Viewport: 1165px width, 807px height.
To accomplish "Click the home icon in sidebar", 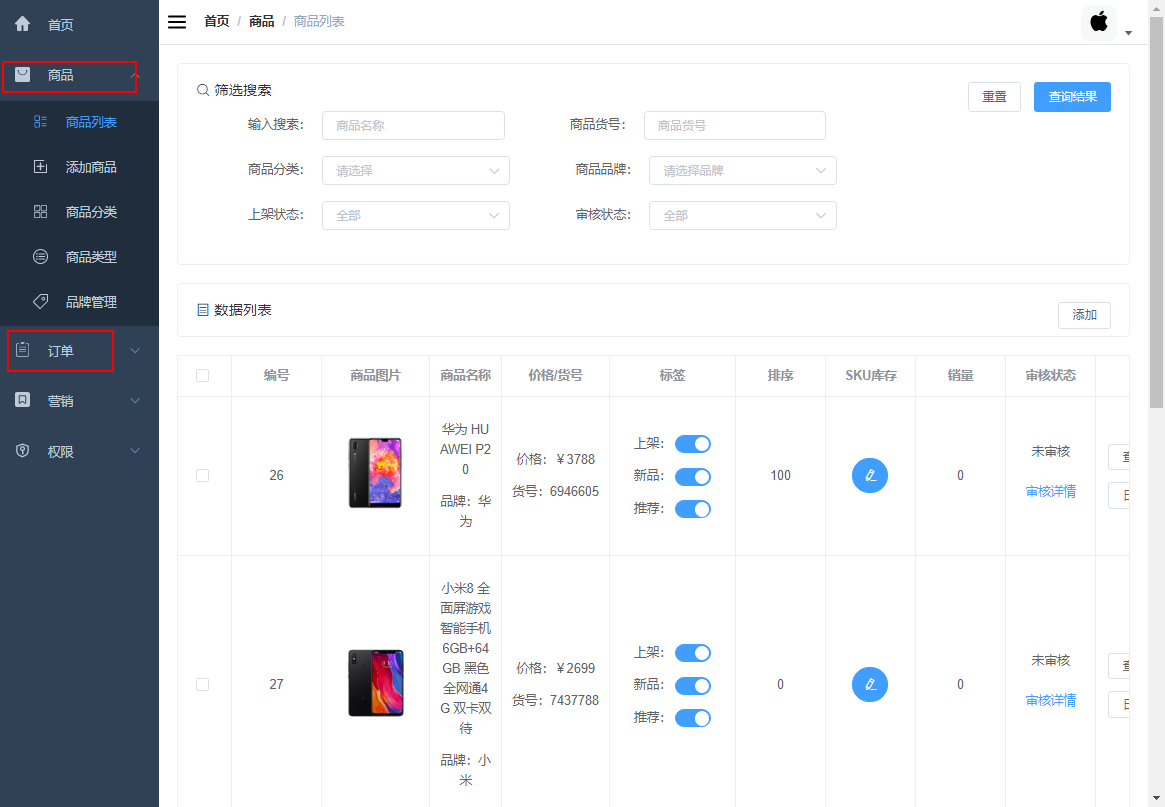I will click(23, 24).
